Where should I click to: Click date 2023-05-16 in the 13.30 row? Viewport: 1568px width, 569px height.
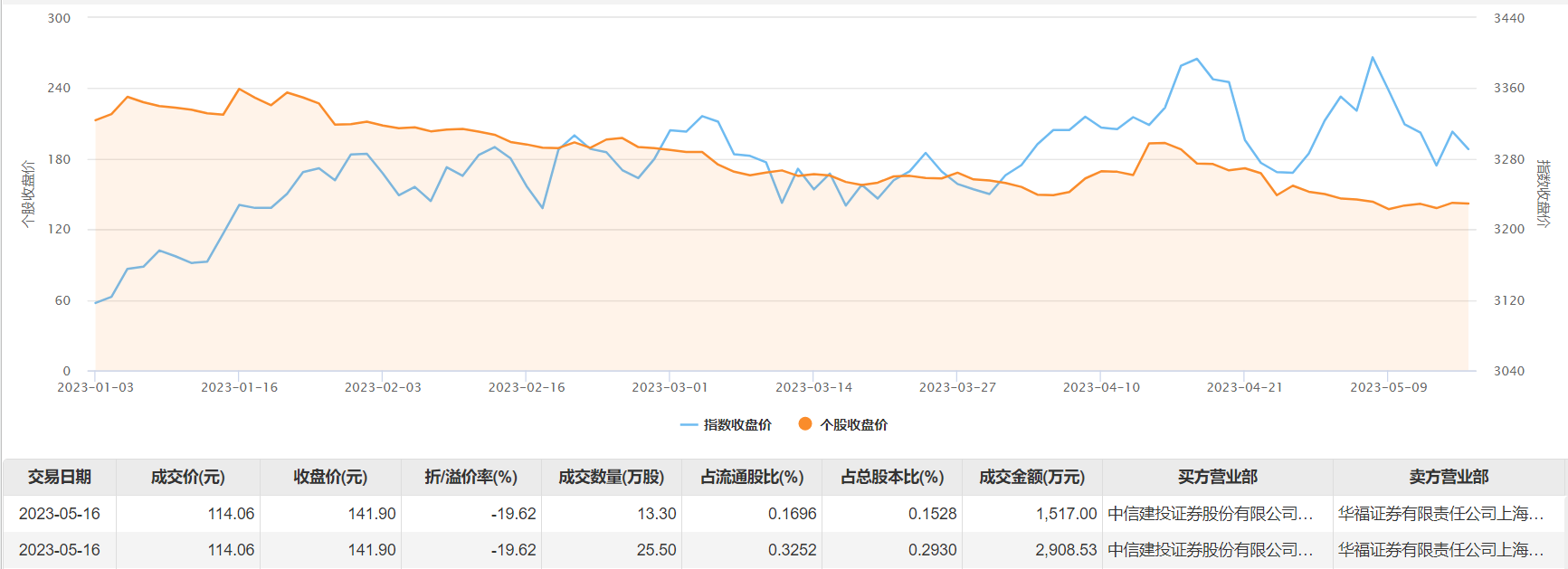(60, 514)
